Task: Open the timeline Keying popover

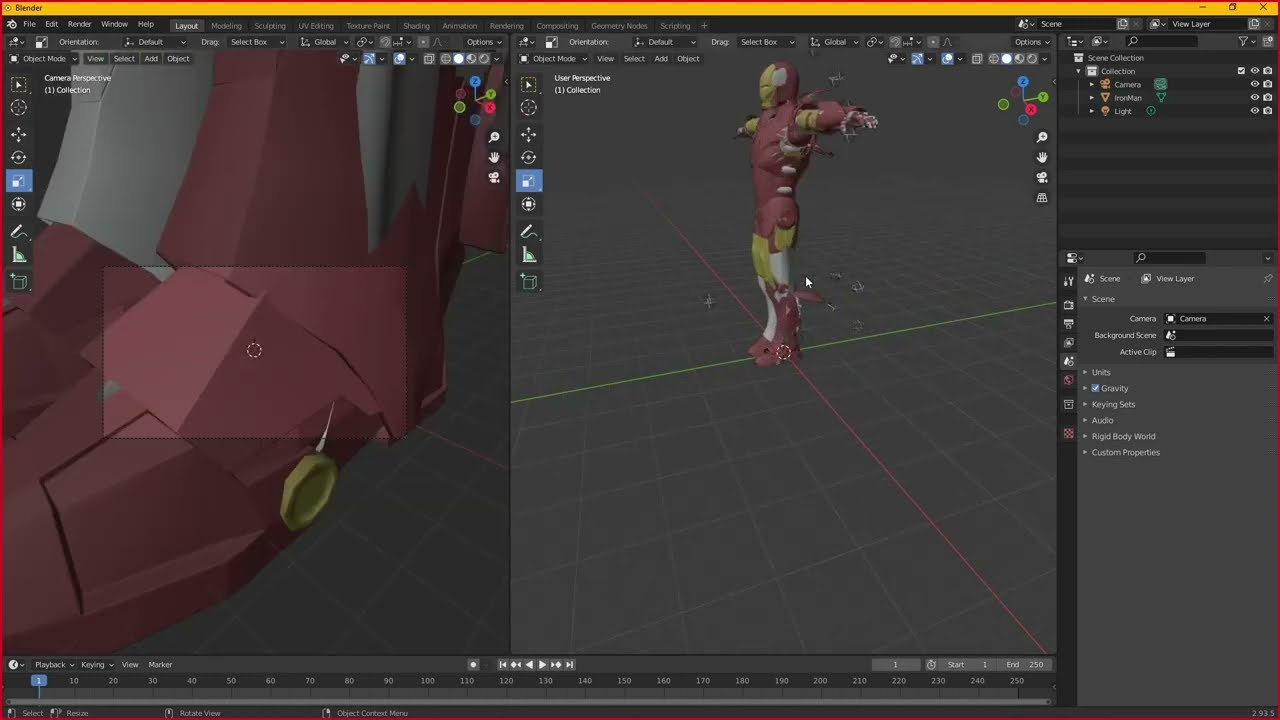Action: click(96, 664)
